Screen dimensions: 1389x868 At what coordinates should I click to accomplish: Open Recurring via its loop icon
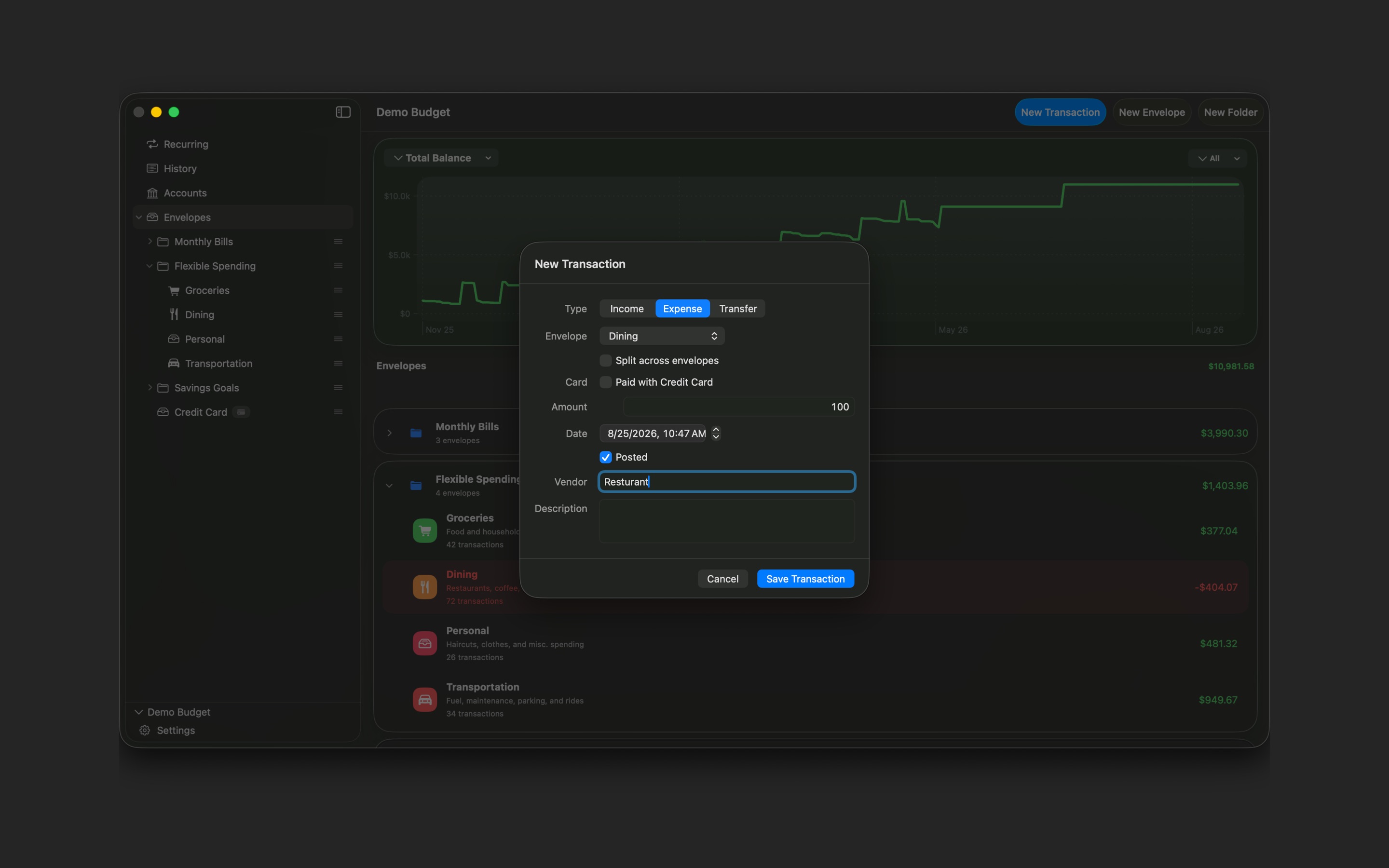(152, 144)
